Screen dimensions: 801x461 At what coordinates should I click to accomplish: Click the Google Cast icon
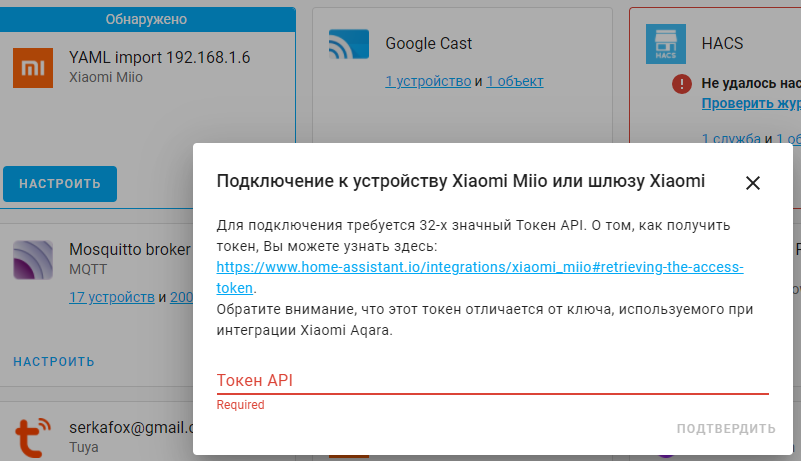point(349,45)
